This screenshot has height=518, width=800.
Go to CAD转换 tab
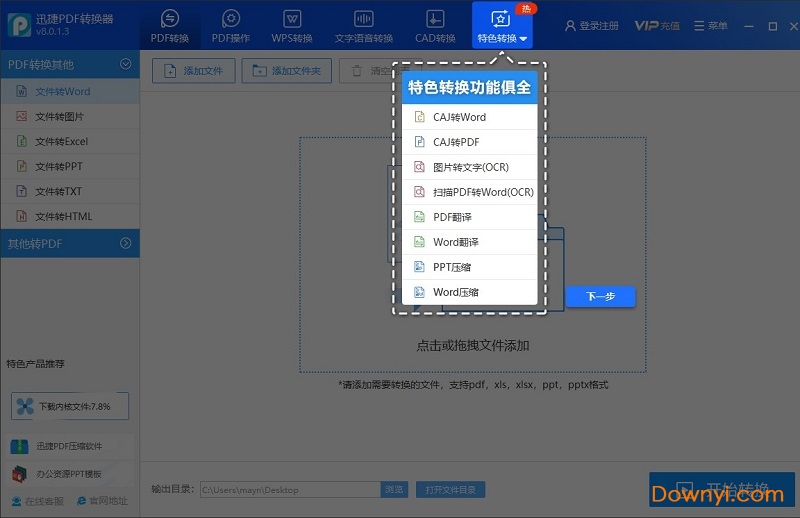coord(435,26)
